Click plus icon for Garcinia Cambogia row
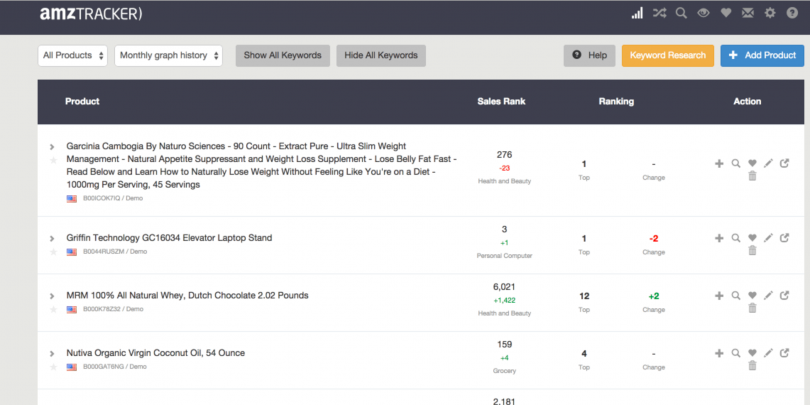The image size is (810, 405). [x=719, y=163]
